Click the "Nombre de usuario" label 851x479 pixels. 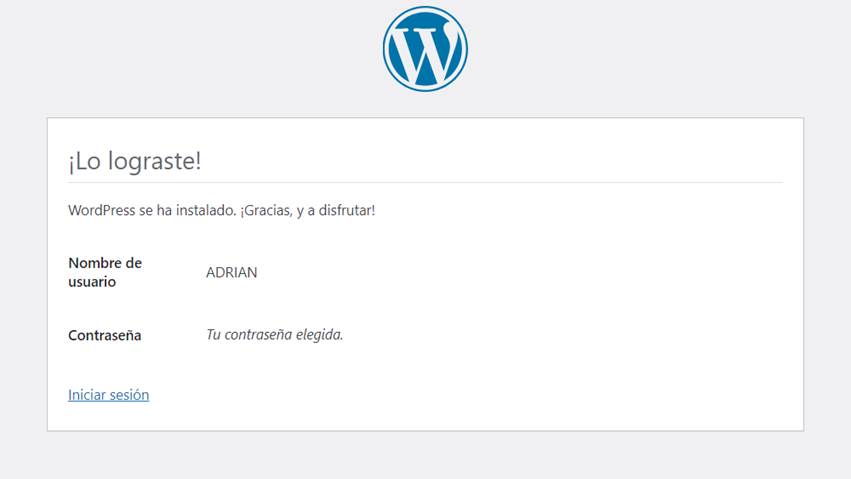104,272
